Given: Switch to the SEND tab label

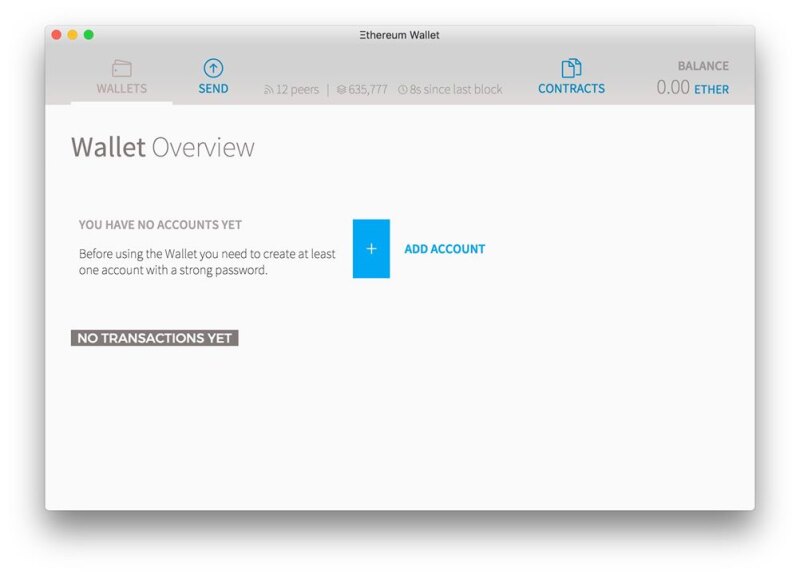Looking at the screenshot, I should 213,89.
